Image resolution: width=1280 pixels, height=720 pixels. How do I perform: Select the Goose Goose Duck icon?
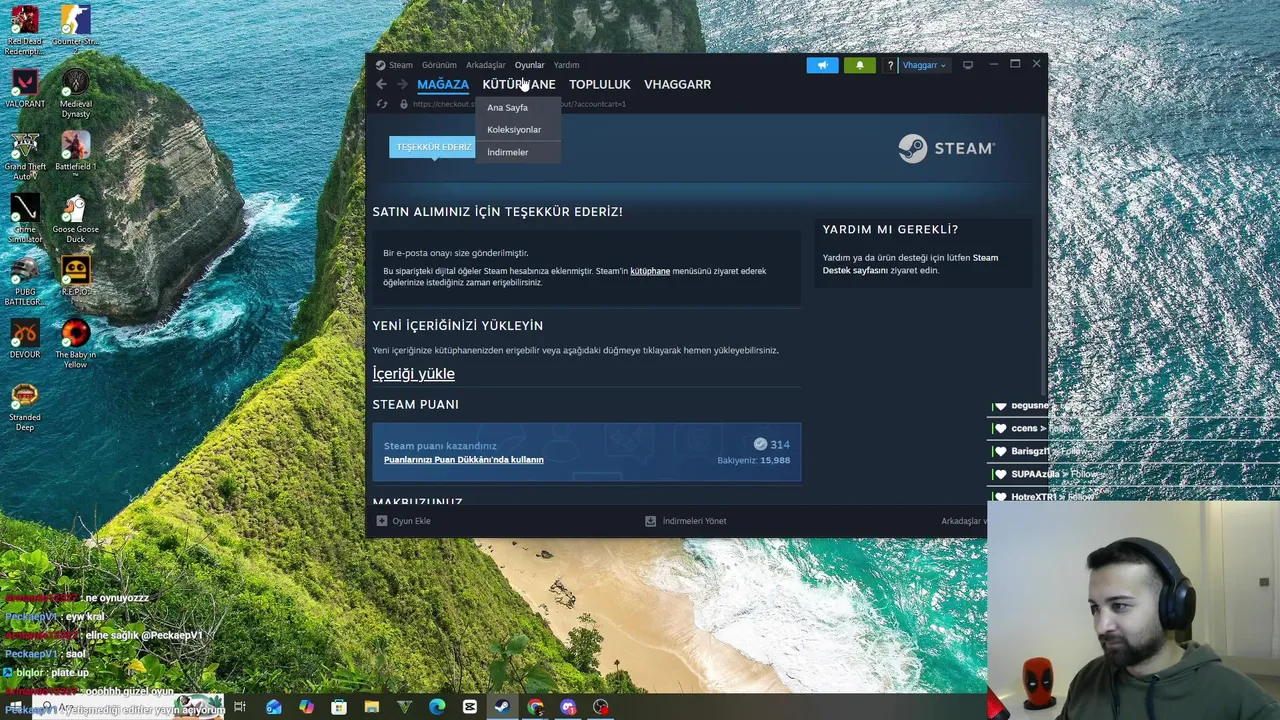(75, 219)
